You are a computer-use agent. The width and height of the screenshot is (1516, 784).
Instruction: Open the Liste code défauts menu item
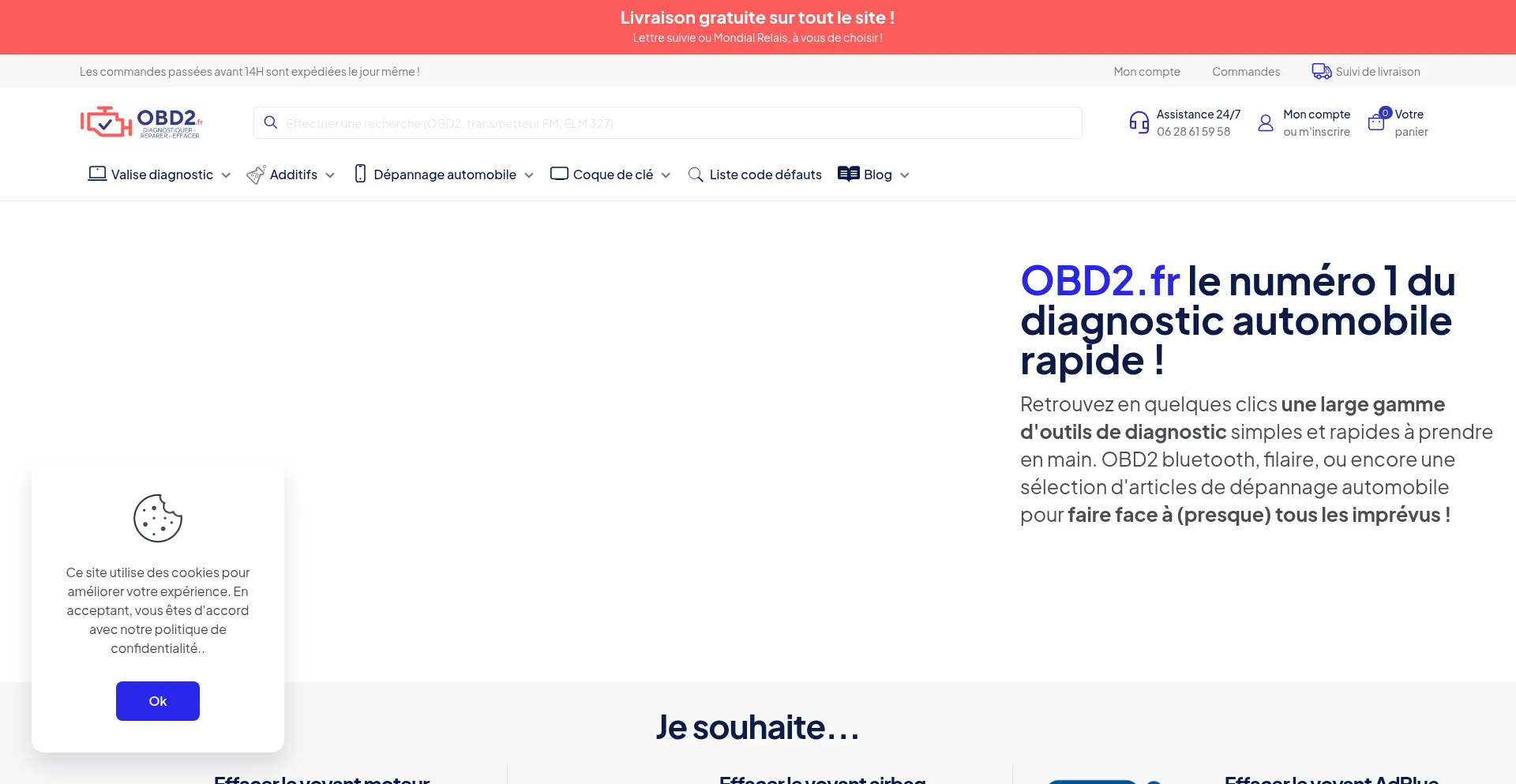(764, 174)
